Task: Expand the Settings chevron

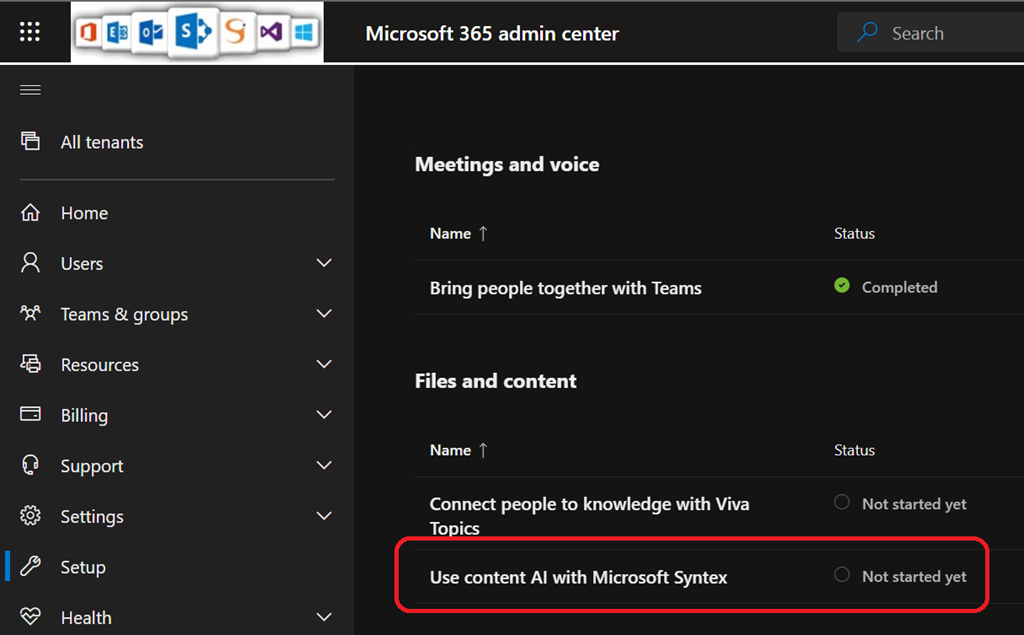Action: pos(323,516)
